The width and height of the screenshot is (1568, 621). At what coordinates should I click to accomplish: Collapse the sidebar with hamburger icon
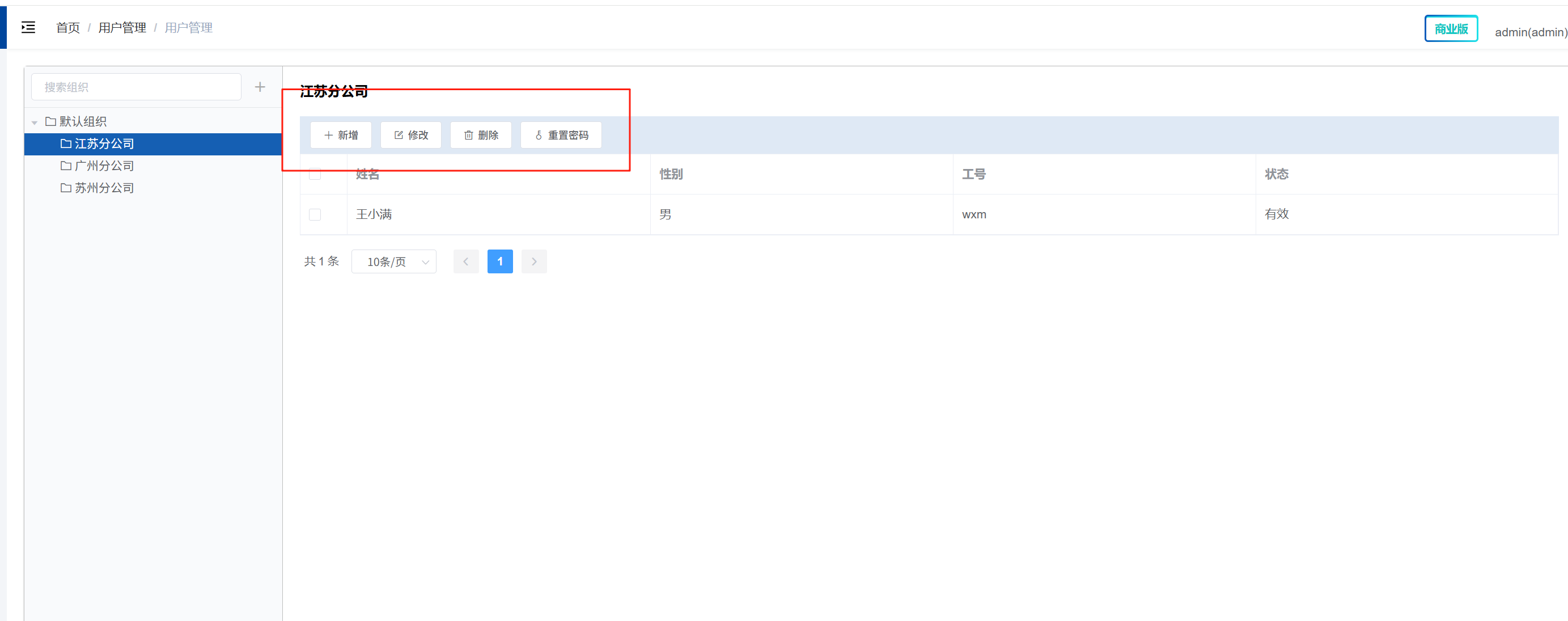[28, 27]
